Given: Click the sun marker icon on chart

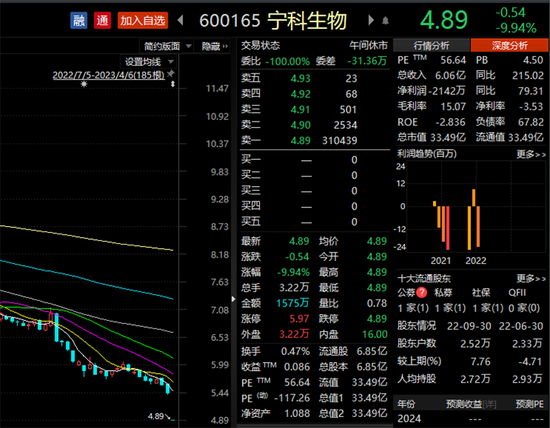Looking at the screenshot, I should tap(84, 84).
